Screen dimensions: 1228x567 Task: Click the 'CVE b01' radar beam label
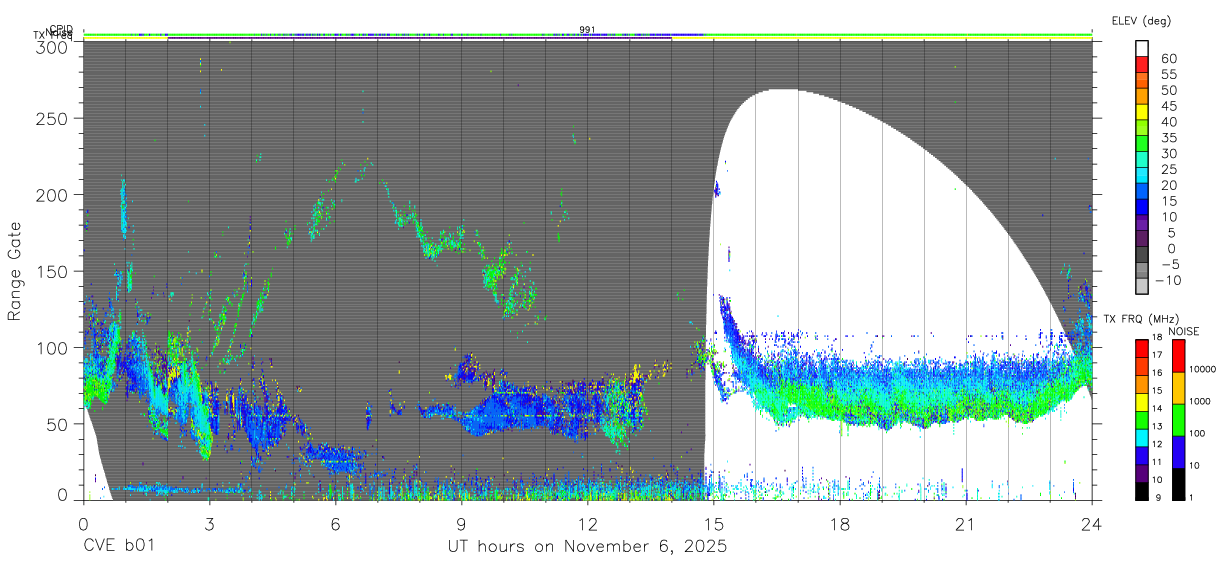(x=118, y=547)
